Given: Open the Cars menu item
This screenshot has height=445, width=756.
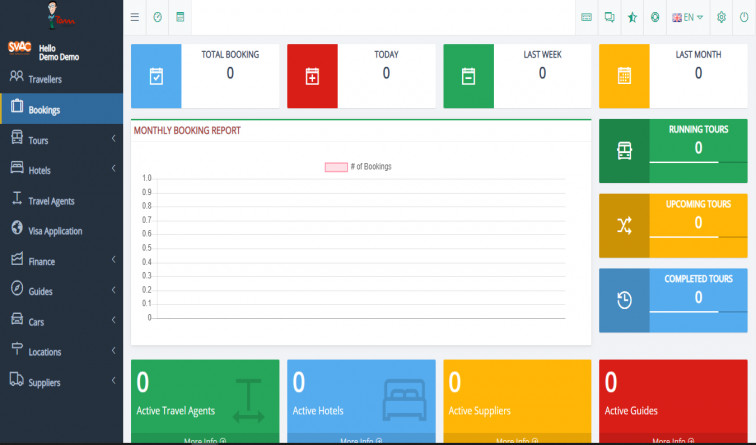Looking at the screenshot, I should click(x=61, y=321).
